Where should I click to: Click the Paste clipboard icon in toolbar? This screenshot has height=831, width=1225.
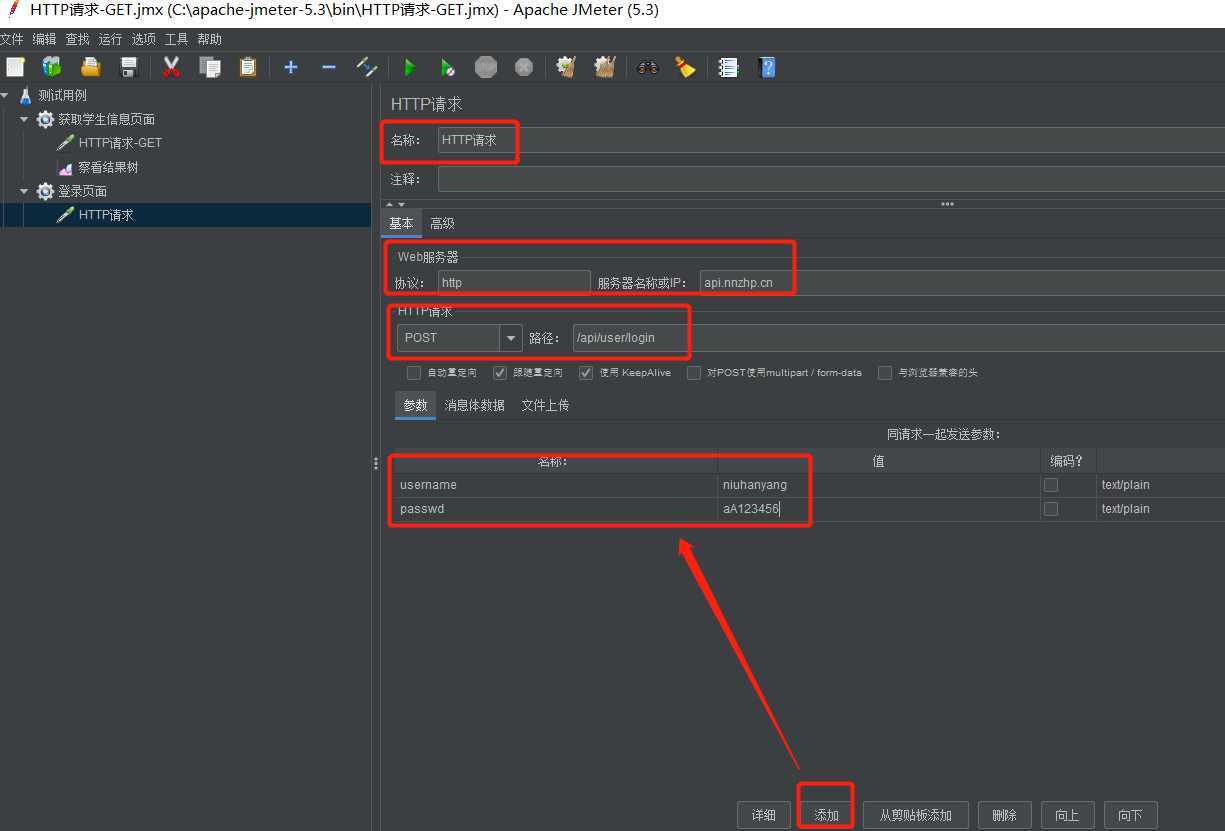(247, 68)
